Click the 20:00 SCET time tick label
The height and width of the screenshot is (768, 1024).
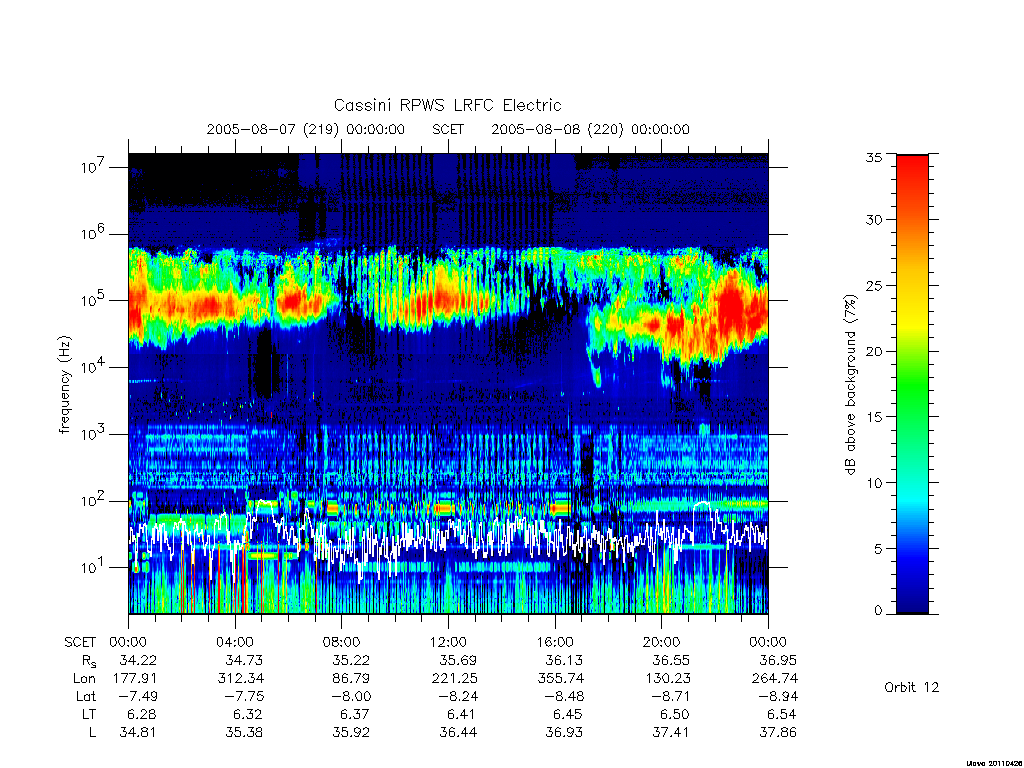[x=661, y=642]
